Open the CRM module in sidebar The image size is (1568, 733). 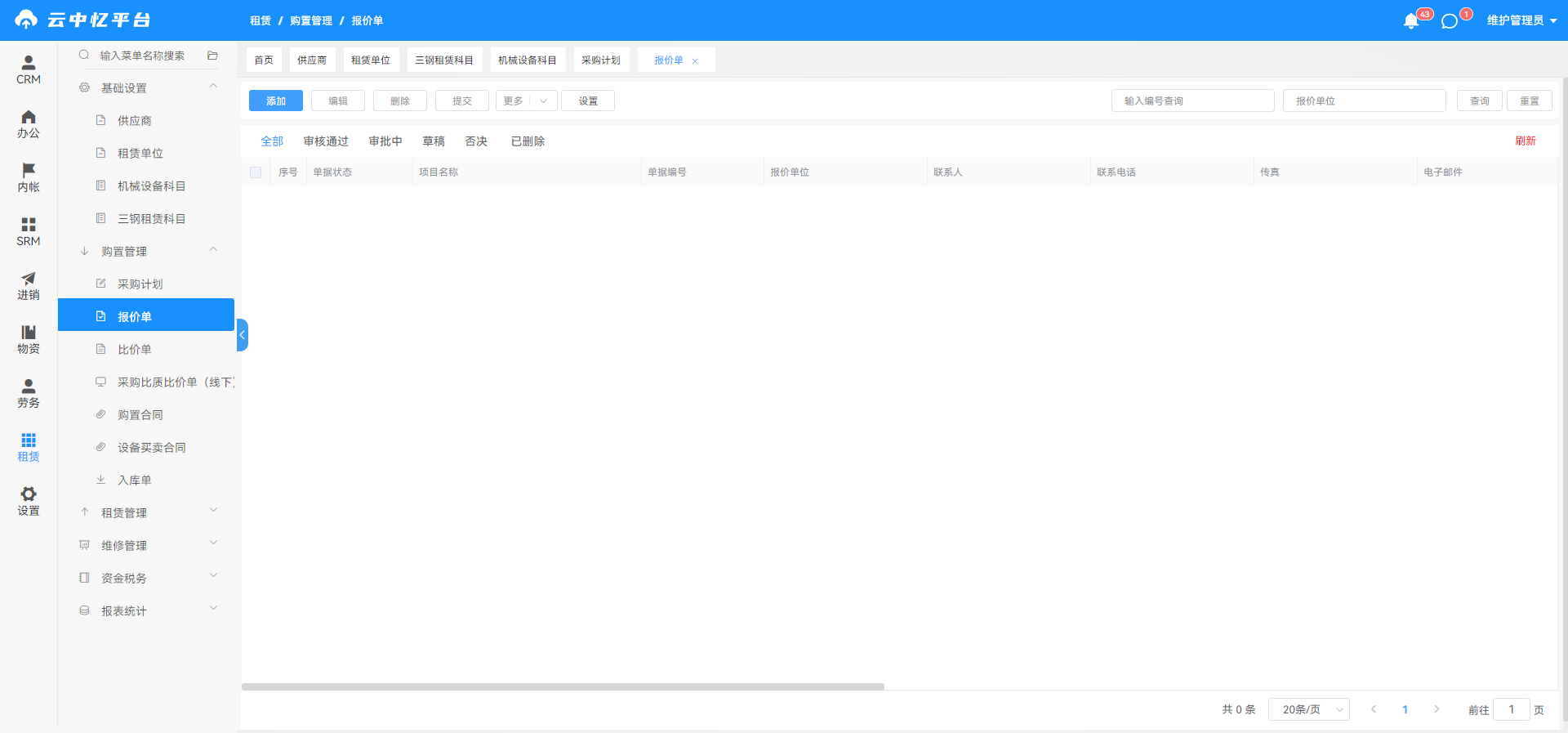[x=29, y=69]
